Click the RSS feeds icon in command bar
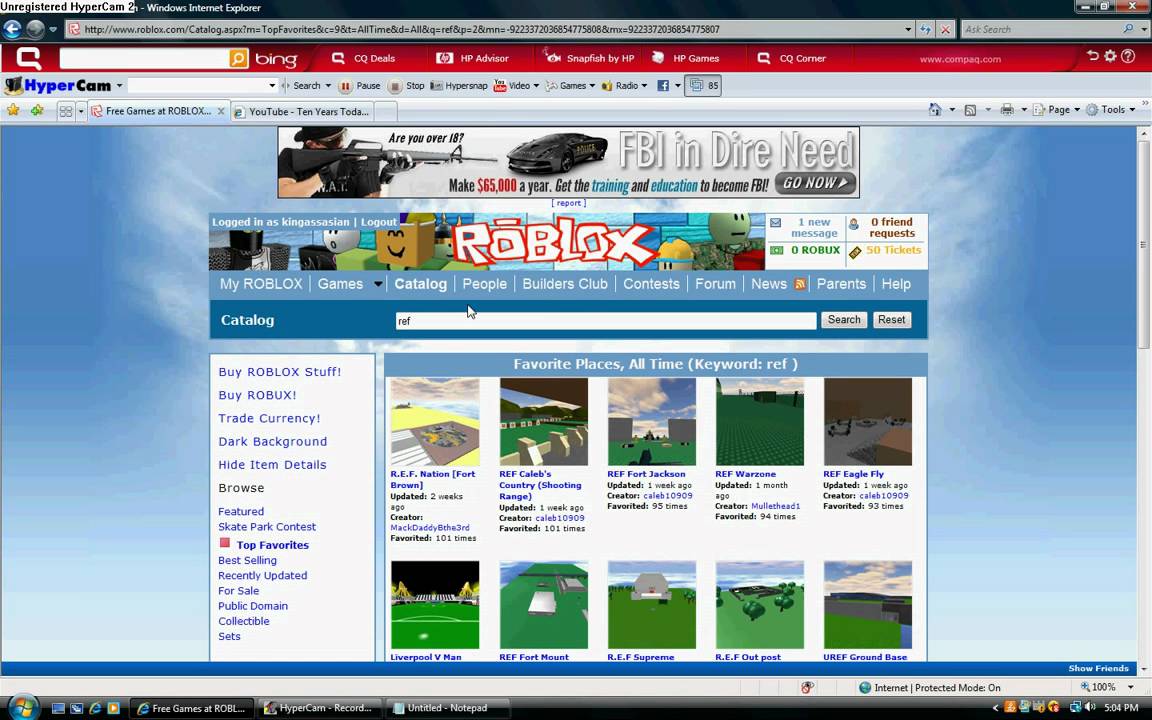1152x720 pixels. pyautogui.click(x=971, y=110)
